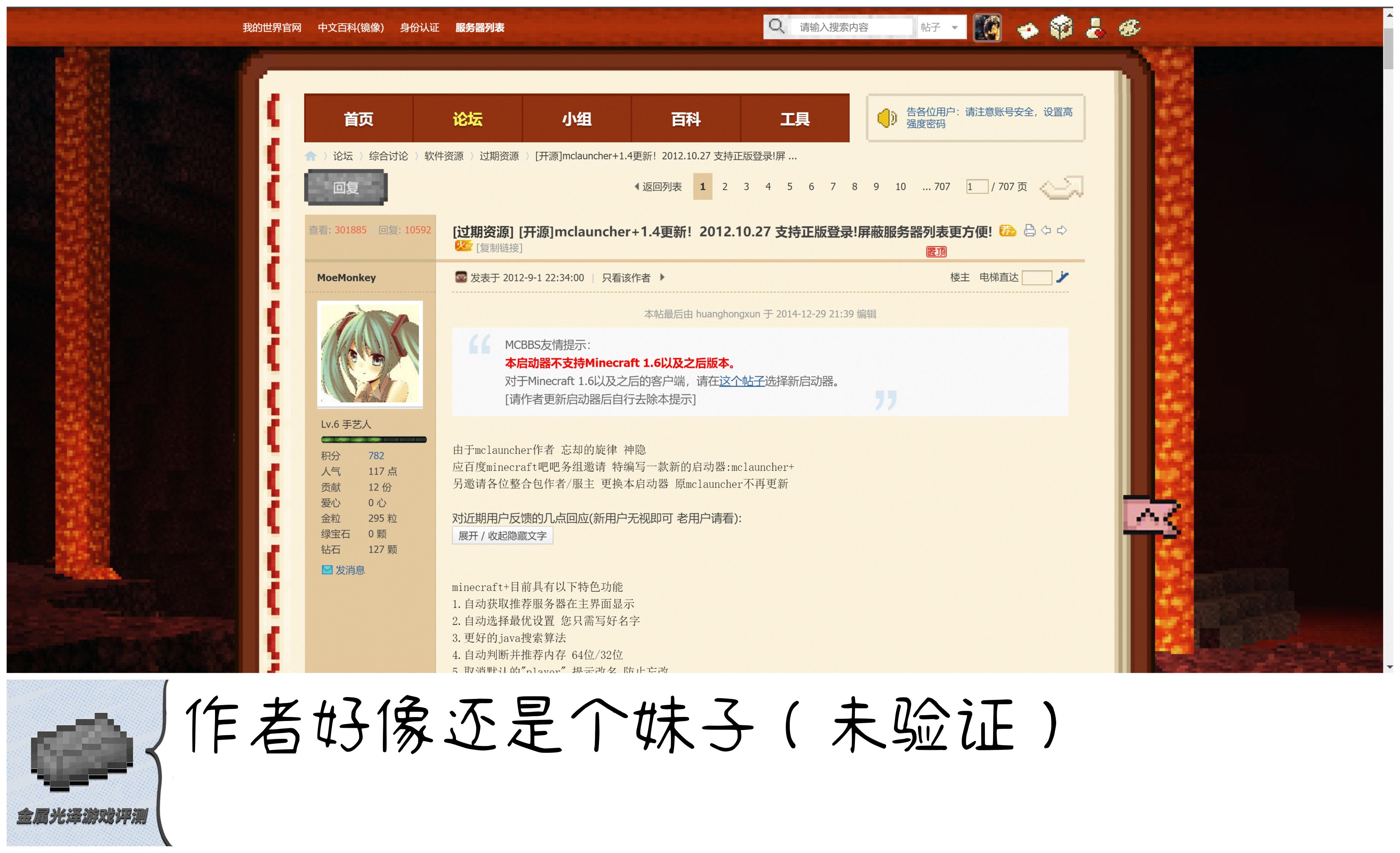Go to previous thread via left arrow icon
The width and height of the screenshot is (1400, 853).
[1047, 230]
